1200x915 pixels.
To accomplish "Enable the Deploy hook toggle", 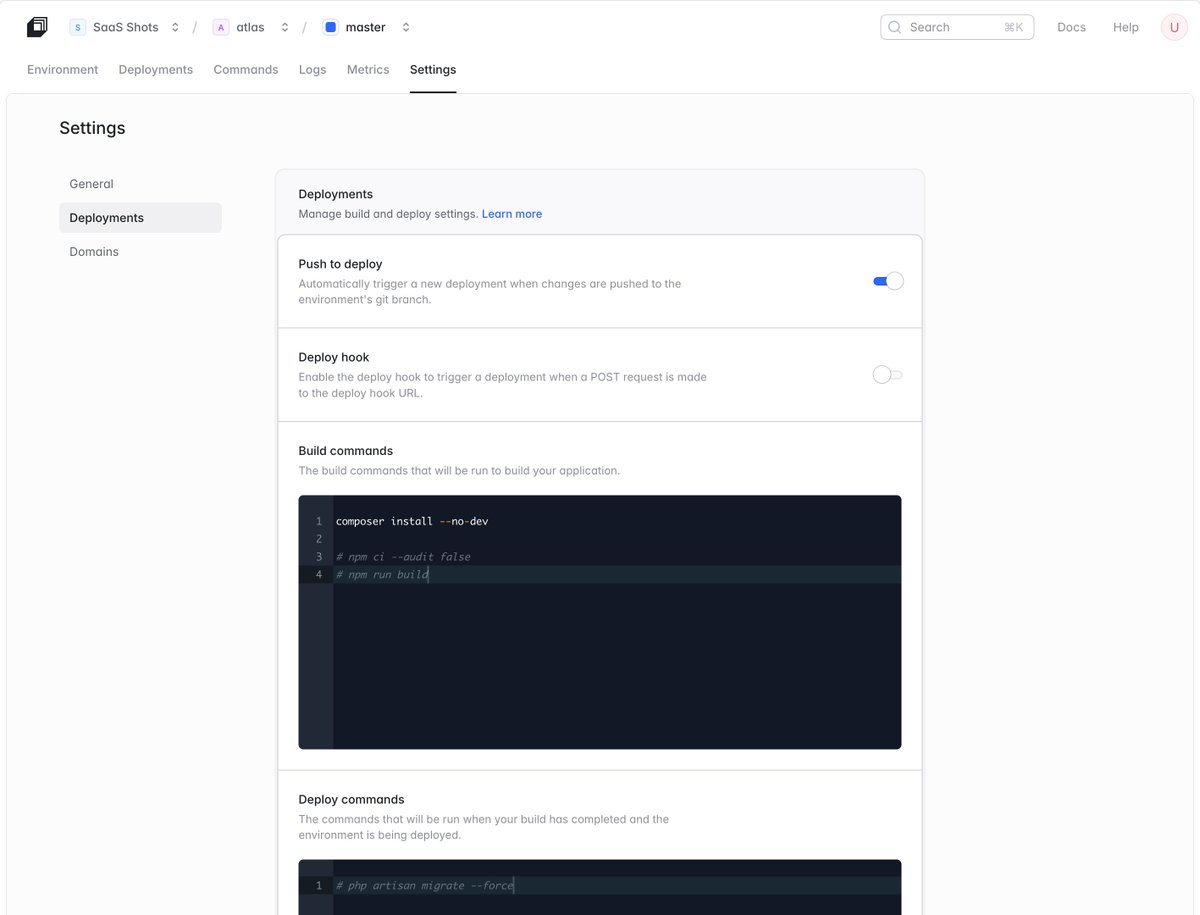I will point(888,375).
